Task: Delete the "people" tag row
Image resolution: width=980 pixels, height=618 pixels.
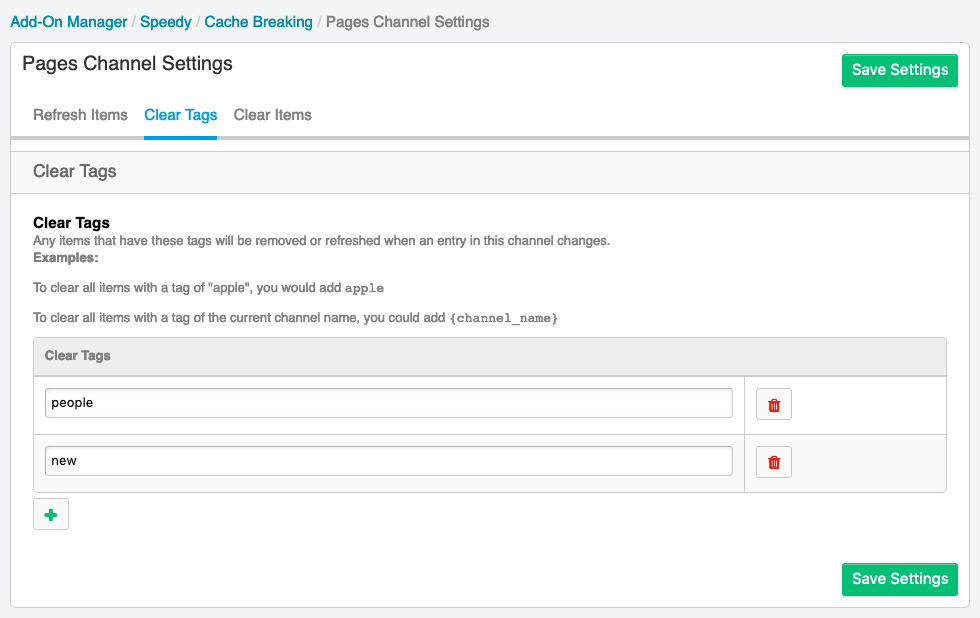Action: (x=774, y=404)
